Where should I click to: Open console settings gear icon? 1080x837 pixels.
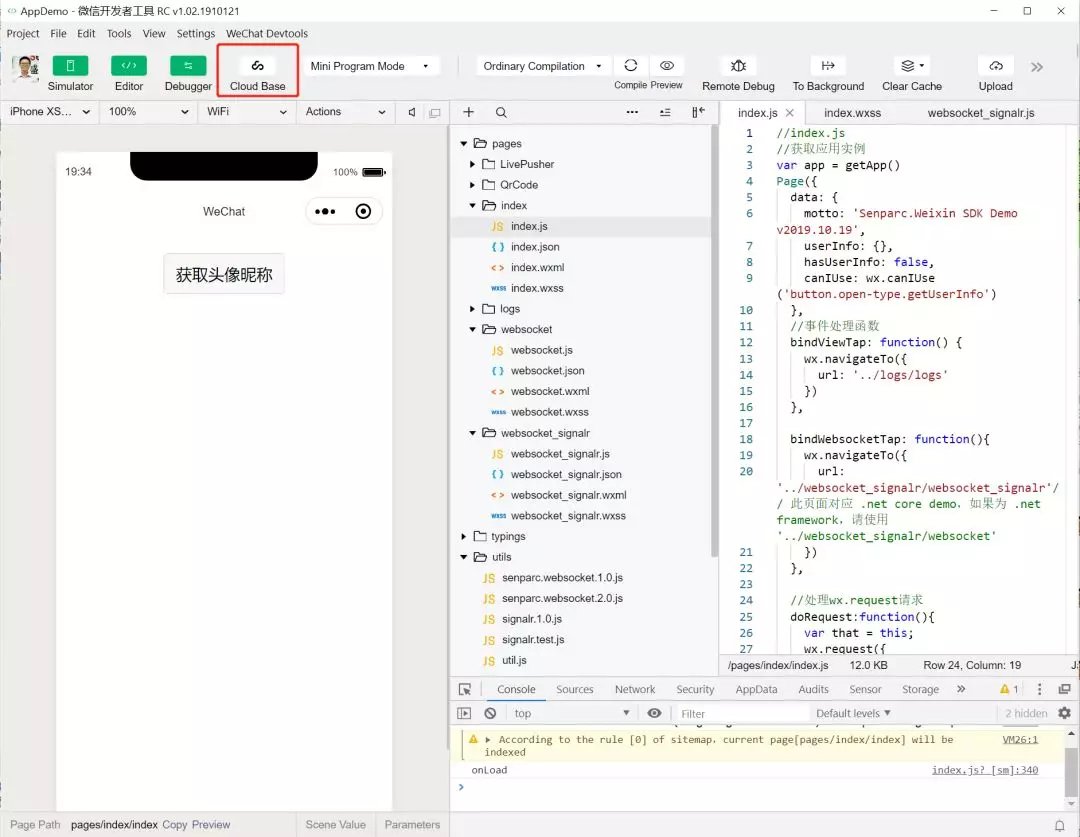(x=1064, y=713)
